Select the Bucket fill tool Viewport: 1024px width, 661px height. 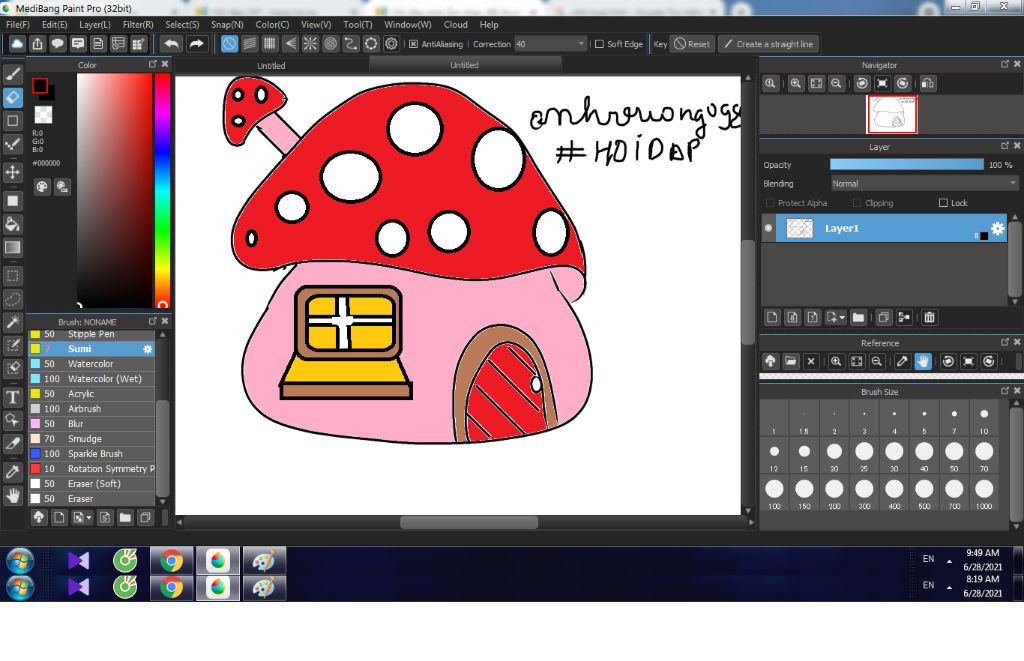tap(12, 224)
